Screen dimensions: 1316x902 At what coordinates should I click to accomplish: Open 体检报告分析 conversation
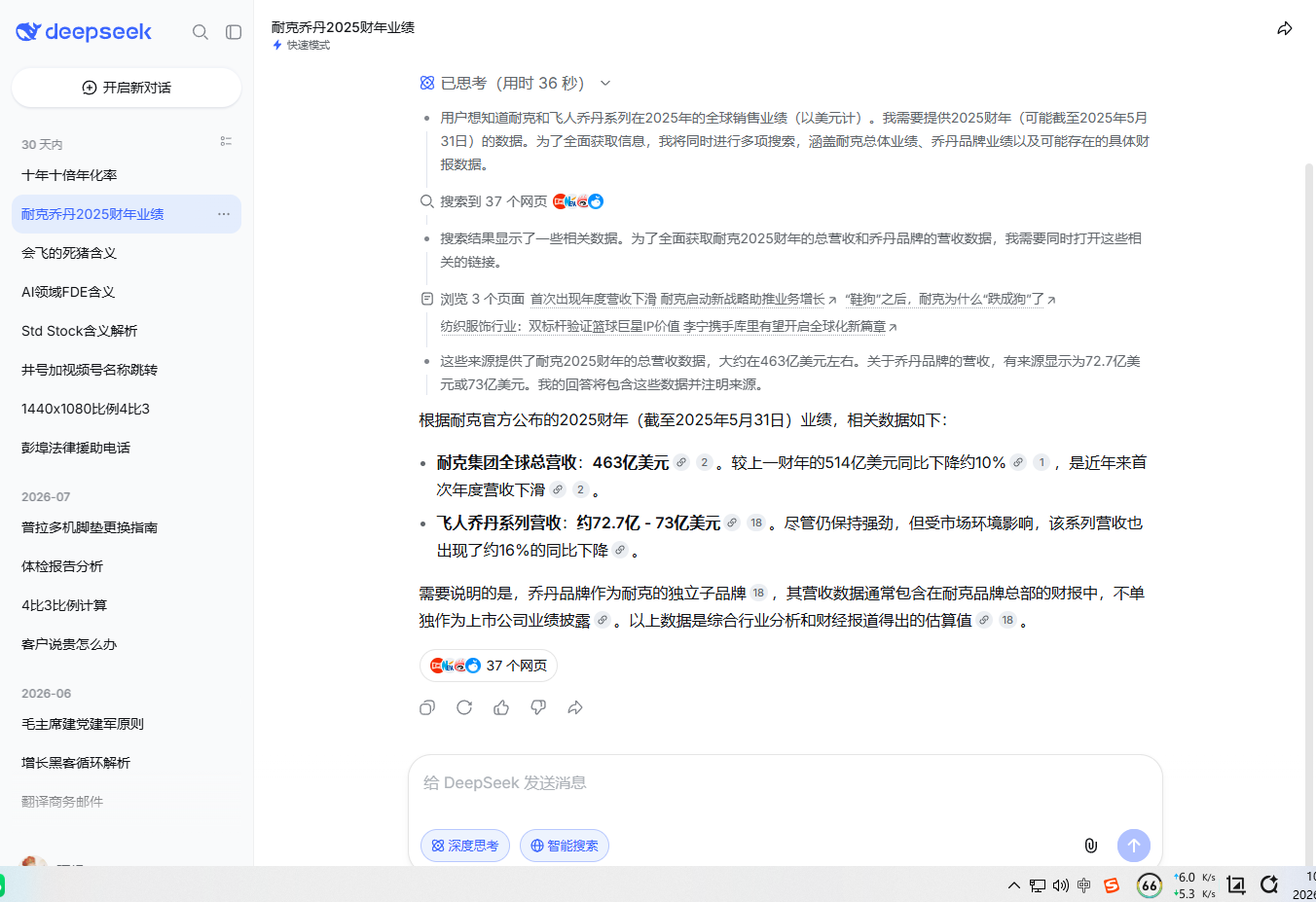pyautogui.click(x=127, y=566)
